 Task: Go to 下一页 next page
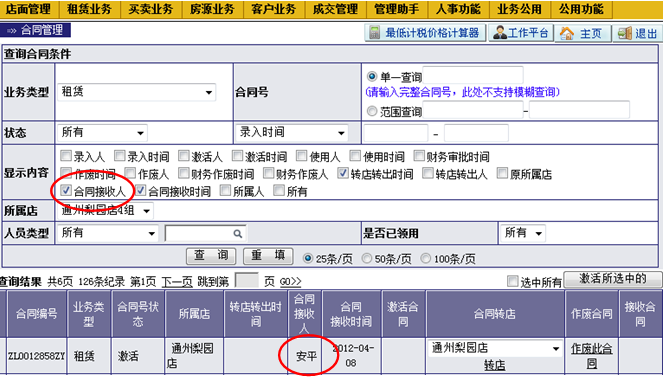tap(177, 282)
